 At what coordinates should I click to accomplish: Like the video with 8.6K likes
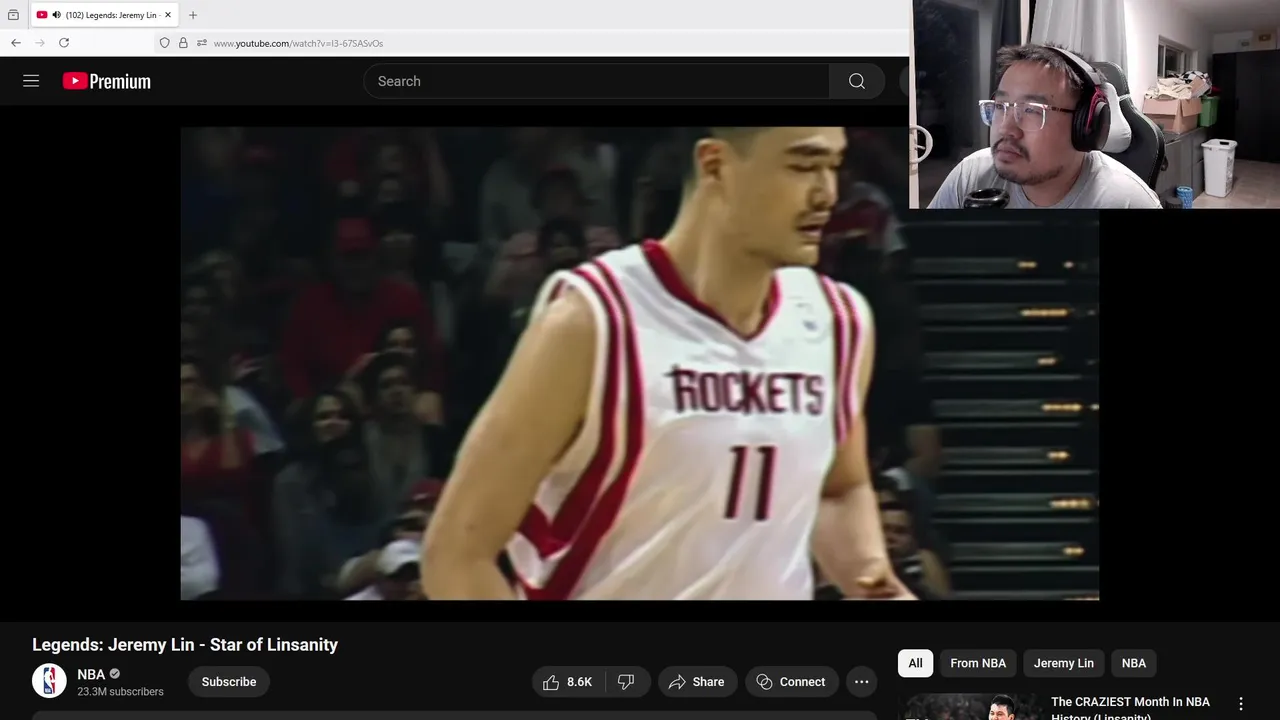point(568,682)
